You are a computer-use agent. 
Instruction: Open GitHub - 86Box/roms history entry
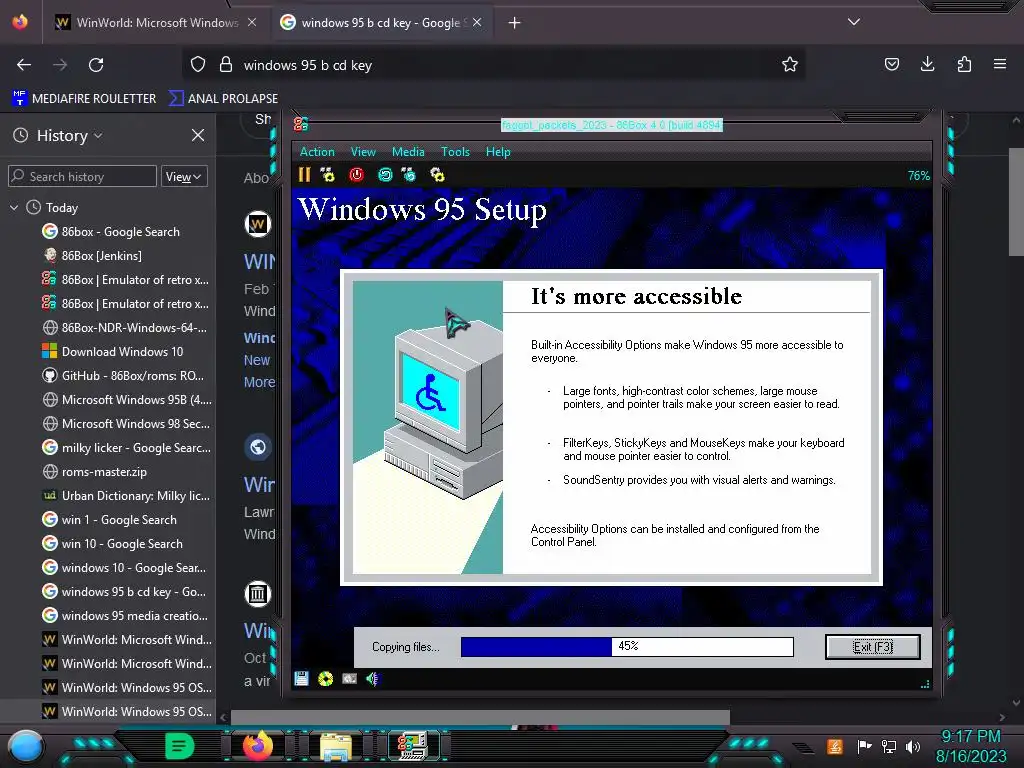point(123,376)
